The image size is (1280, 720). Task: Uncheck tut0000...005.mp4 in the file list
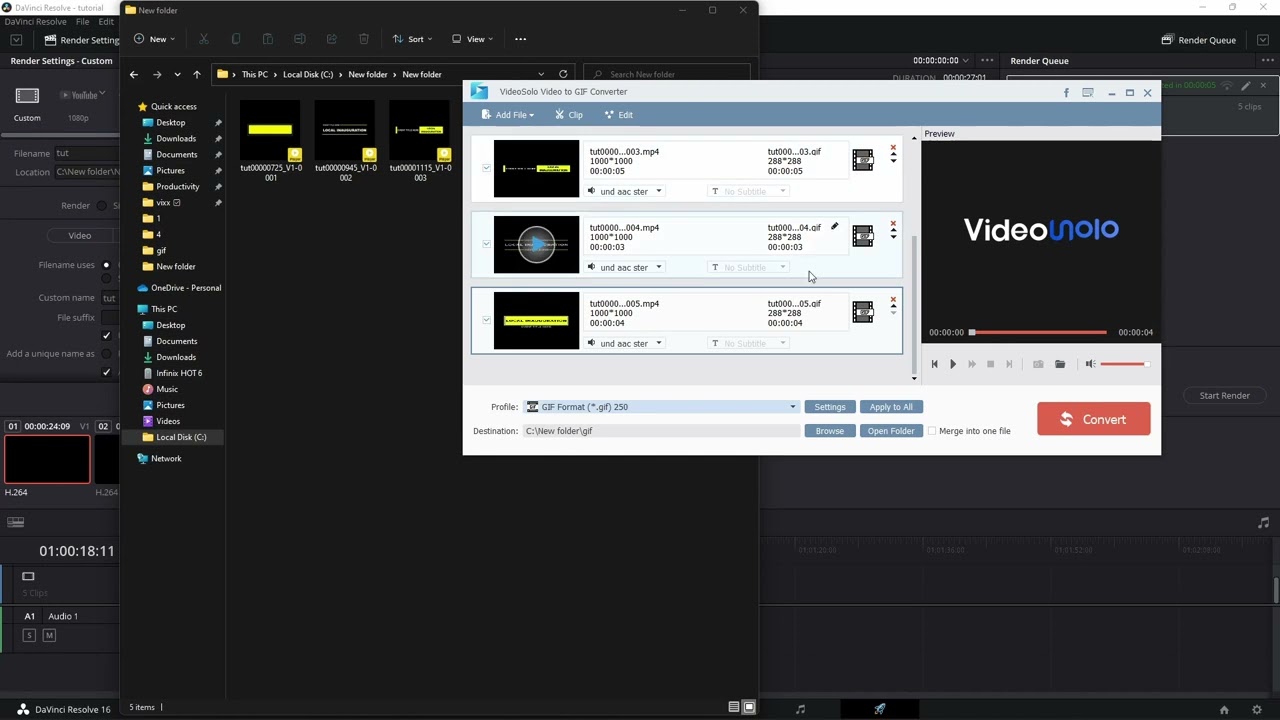pyautogui.click(x=487, y=320)
